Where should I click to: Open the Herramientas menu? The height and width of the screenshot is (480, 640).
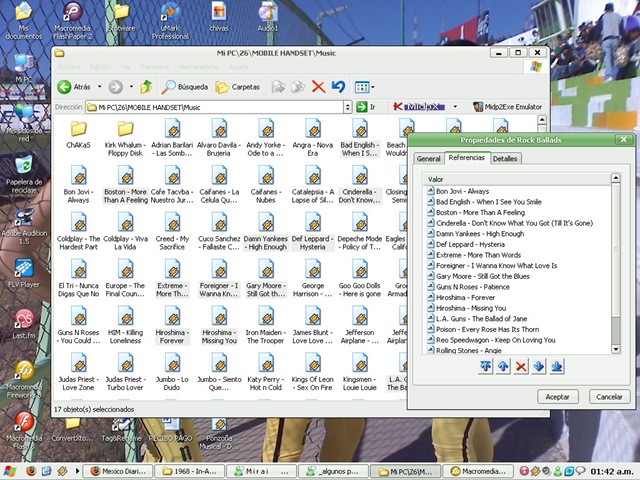(198, 67)
